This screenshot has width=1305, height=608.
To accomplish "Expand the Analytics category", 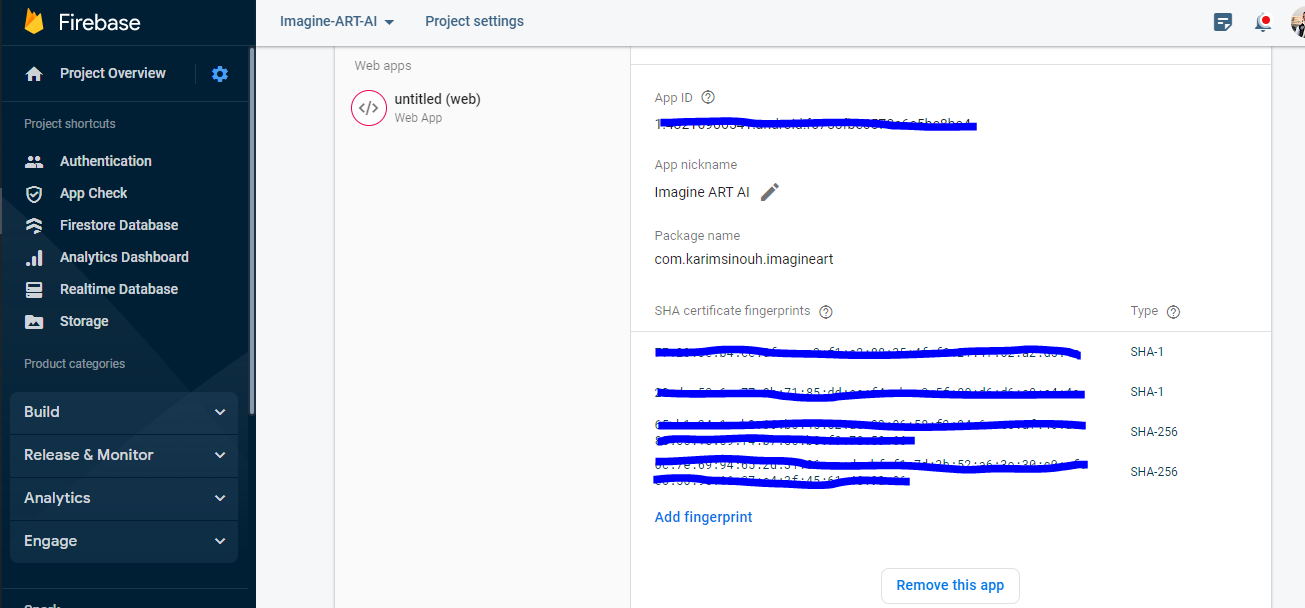I will tap(124, 498).
